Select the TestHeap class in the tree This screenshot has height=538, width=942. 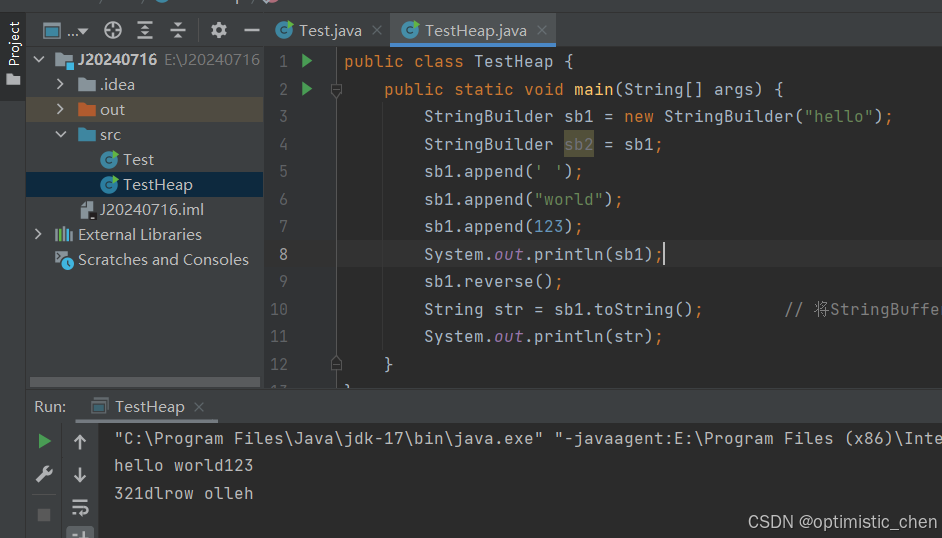click(x=145, y=184)
